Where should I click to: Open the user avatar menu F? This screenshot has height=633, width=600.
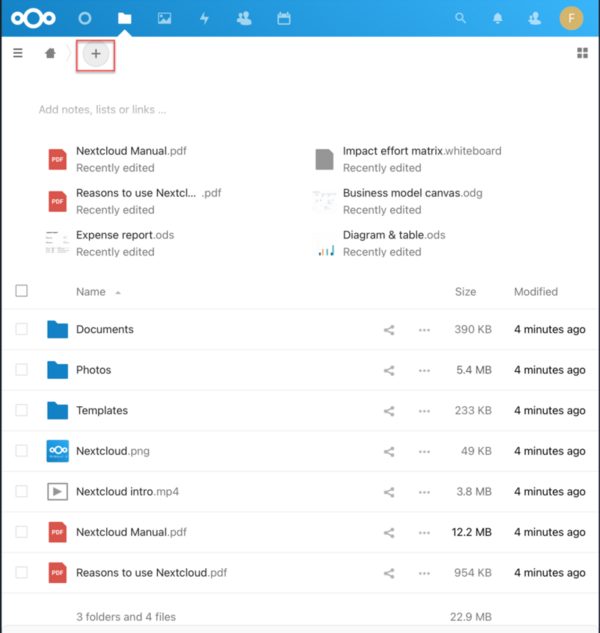(x=571, y=18)
